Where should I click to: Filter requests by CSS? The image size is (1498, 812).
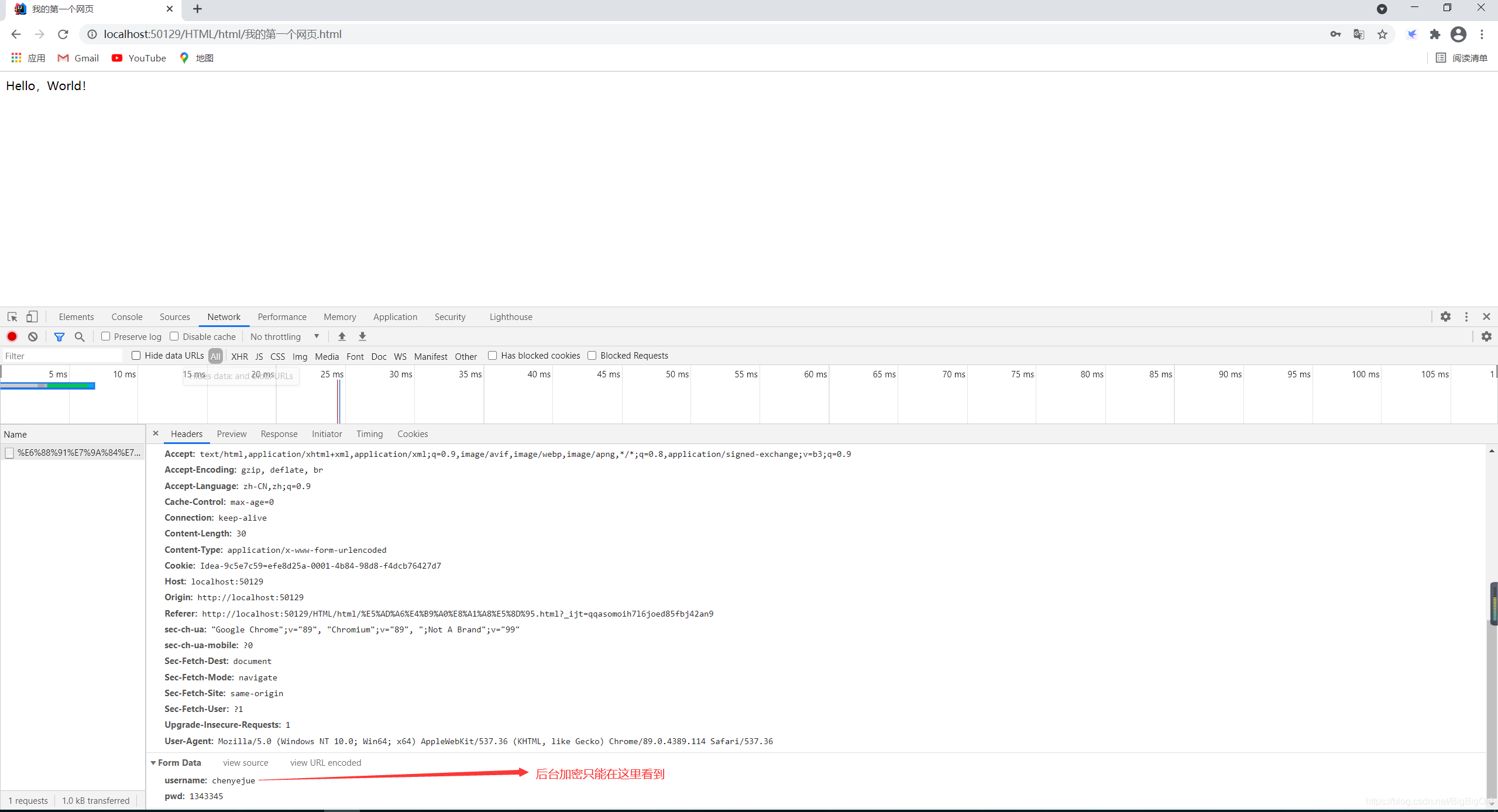[277, 356]
